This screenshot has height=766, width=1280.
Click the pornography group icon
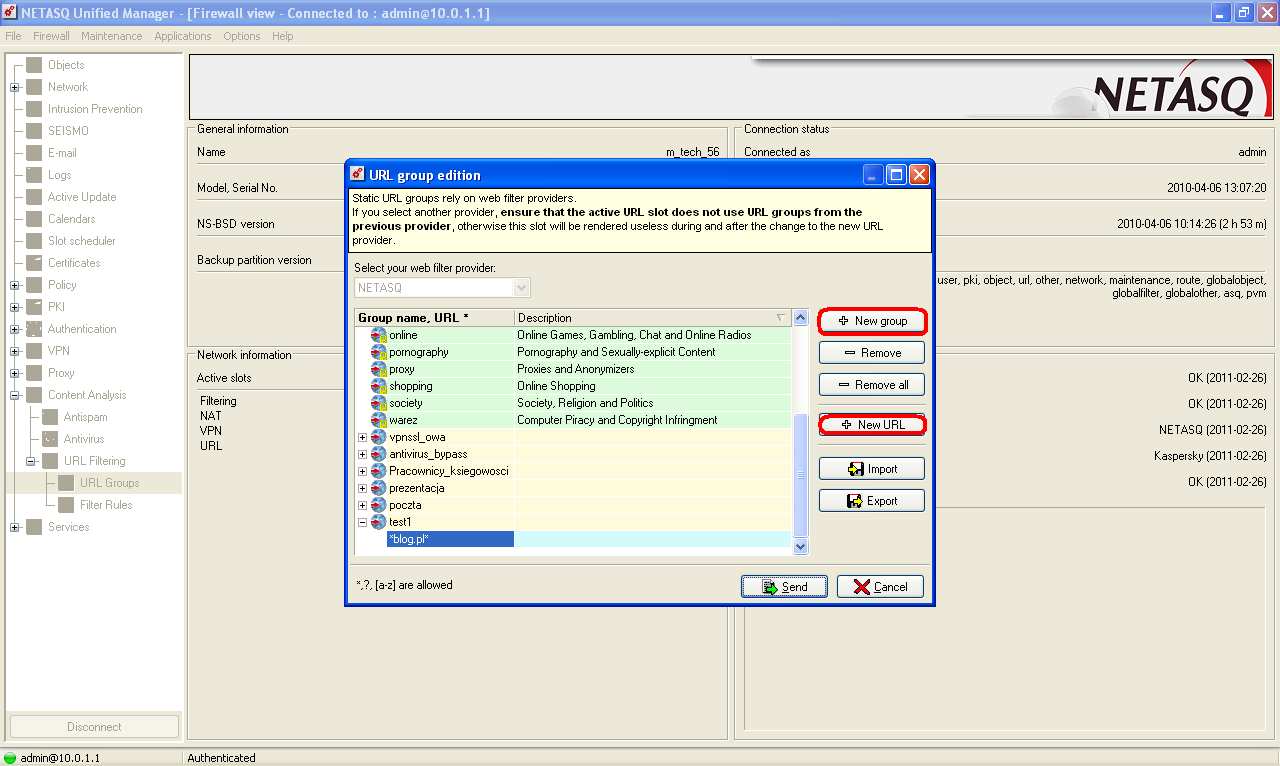coord(378,352)
